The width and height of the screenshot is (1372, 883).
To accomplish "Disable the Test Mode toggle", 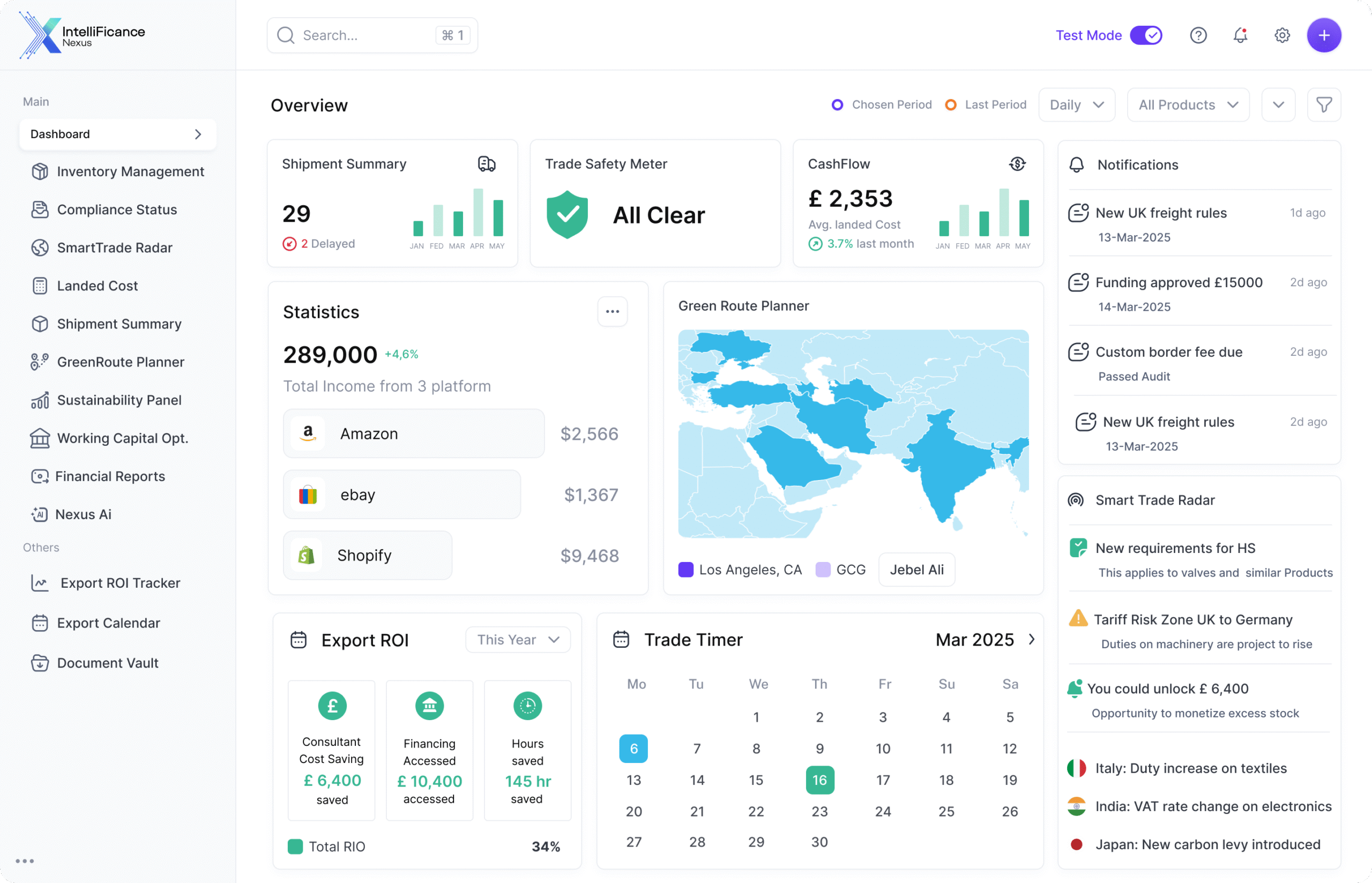I will [x=1145, y=35].
